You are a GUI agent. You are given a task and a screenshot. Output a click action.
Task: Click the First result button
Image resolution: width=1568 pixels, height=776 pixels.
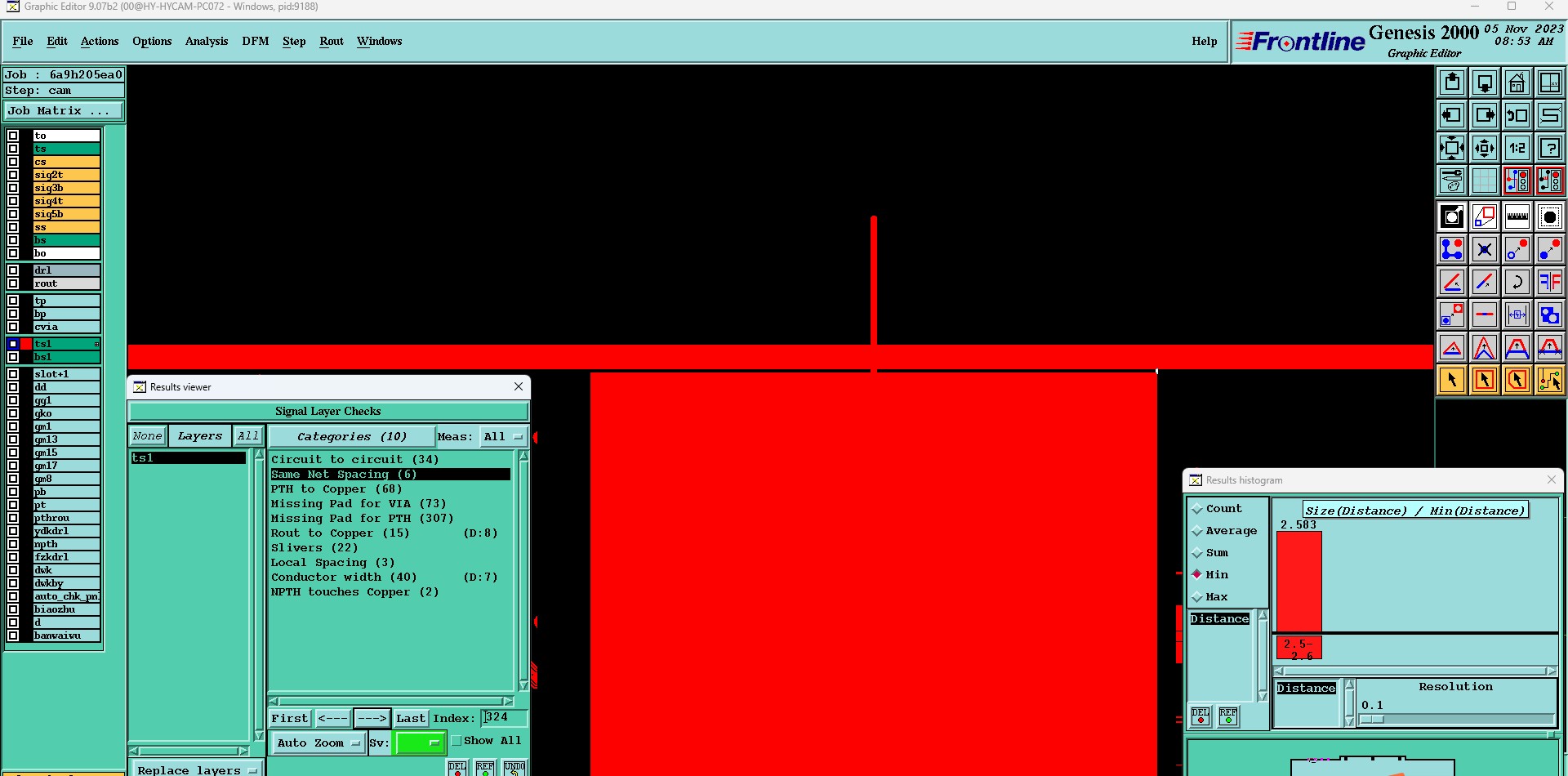290,719
